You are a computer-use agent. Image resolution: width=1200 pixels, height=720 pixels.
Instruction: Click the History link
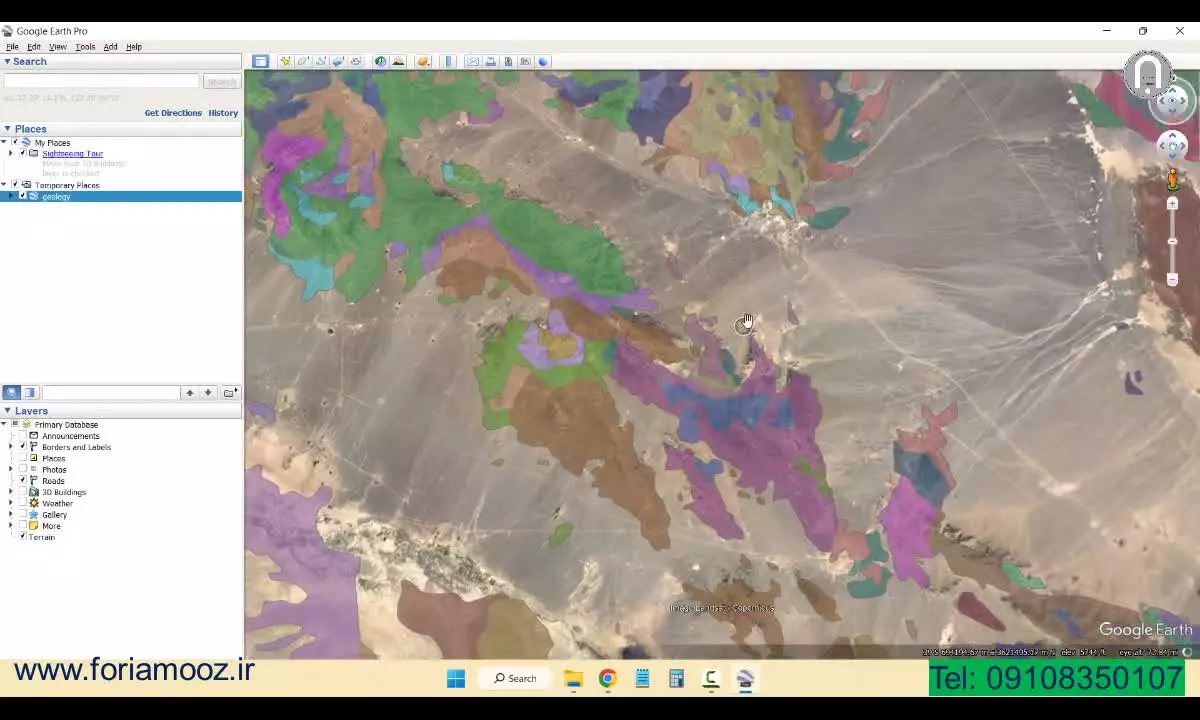pos(223,113)
